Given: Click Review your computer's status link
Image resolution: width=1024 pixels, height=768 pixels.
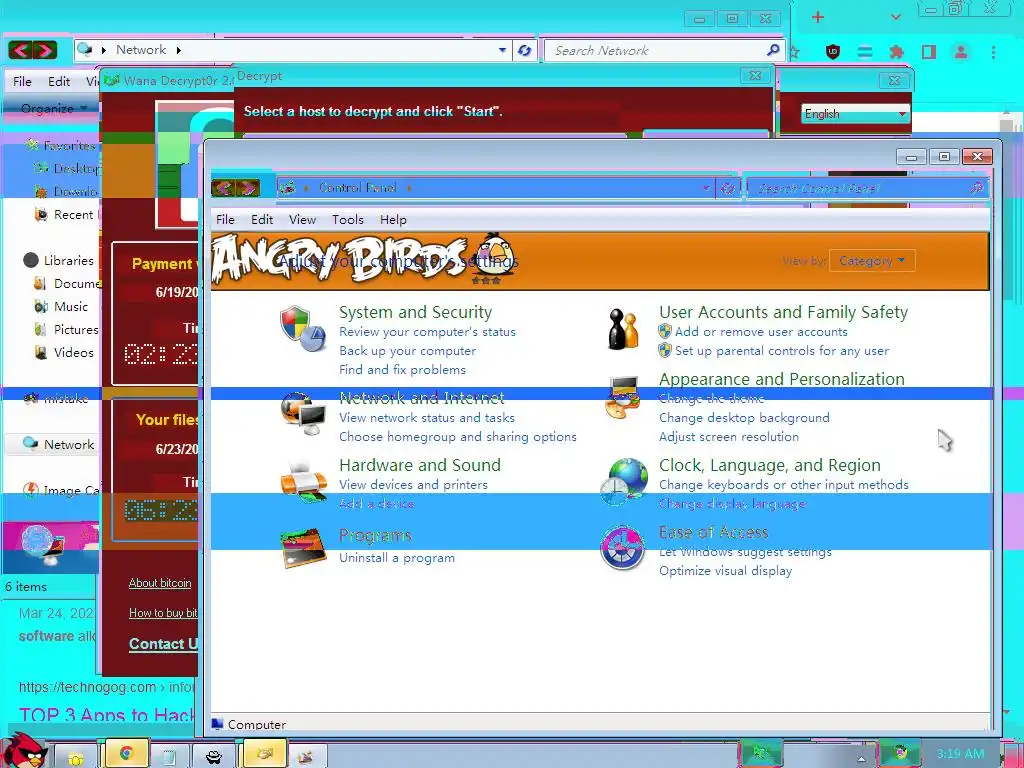Looking at the screenshot, I should (427, 332).
